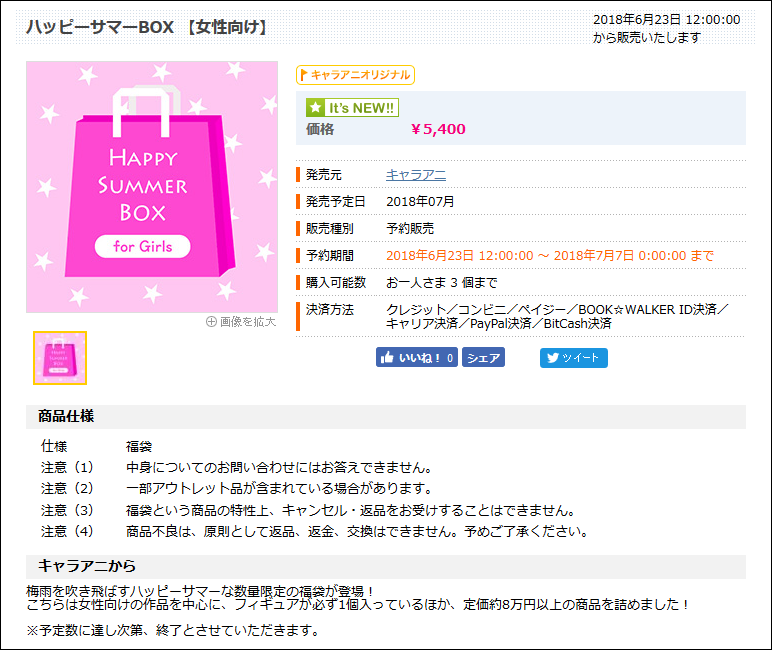Click the orange 予約期間 date range text
Image resolution: width=772 pixels, height=650 pixels.
[549, 256]
